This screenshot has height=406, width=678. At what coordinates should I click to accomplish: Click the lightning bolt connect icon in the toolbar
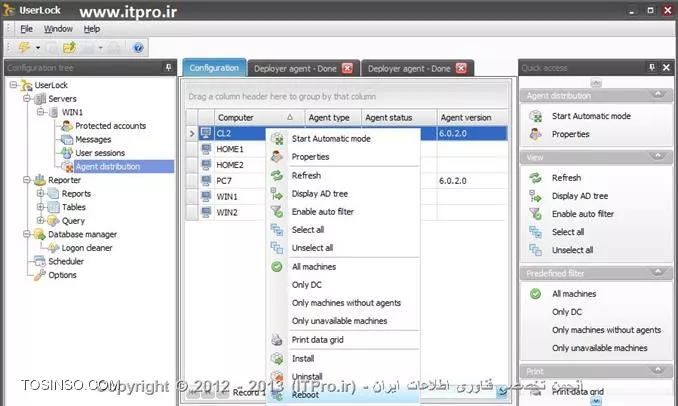tap(24, 47)
